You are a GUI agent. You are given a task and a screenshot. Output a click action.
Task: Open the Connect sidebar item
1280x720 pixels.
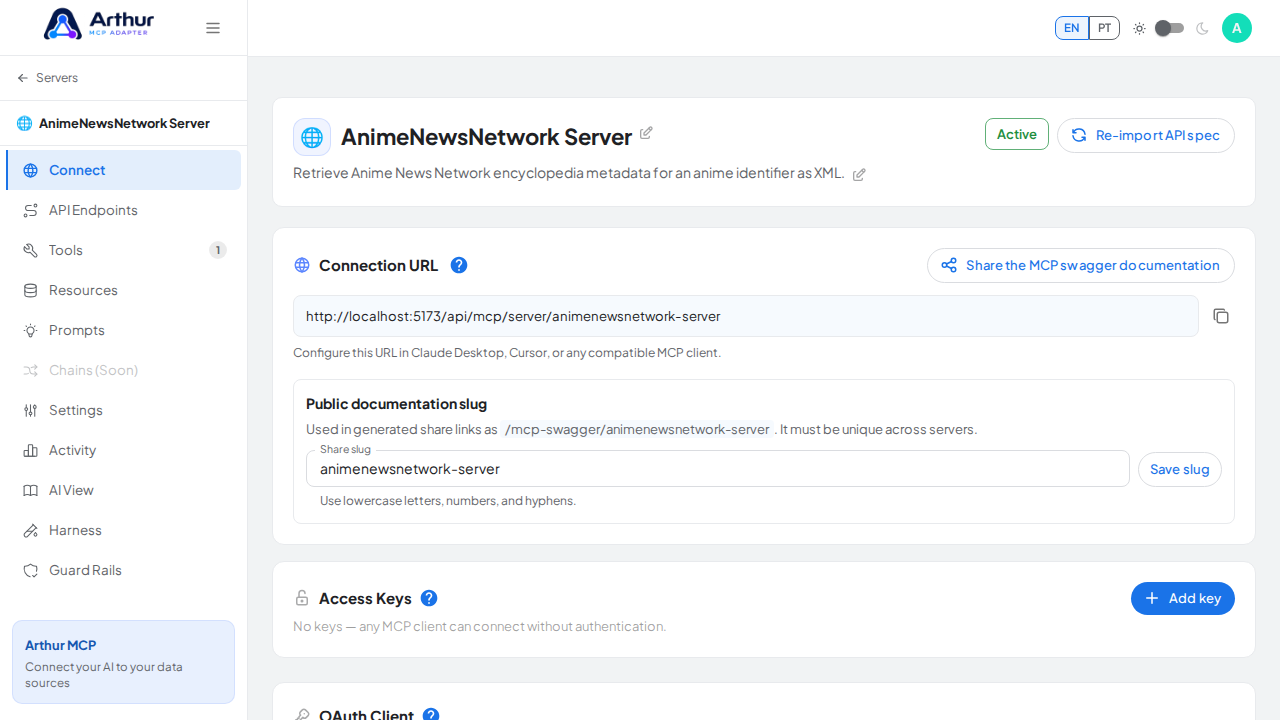pyautogui.click(x=124, y=170)
